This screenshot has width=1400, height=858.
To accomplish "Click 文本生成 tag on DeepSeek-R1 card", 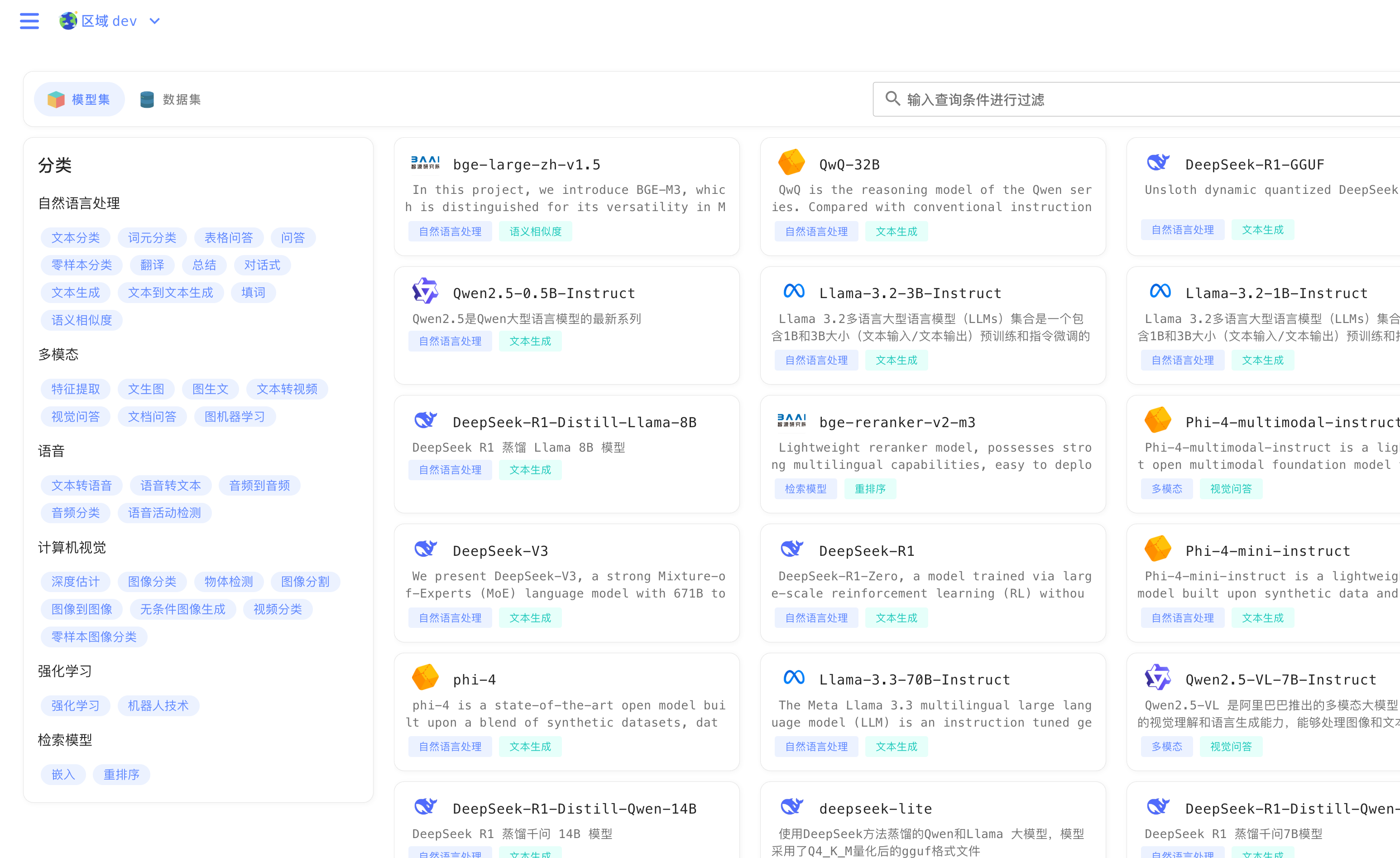I will (897, 617).
